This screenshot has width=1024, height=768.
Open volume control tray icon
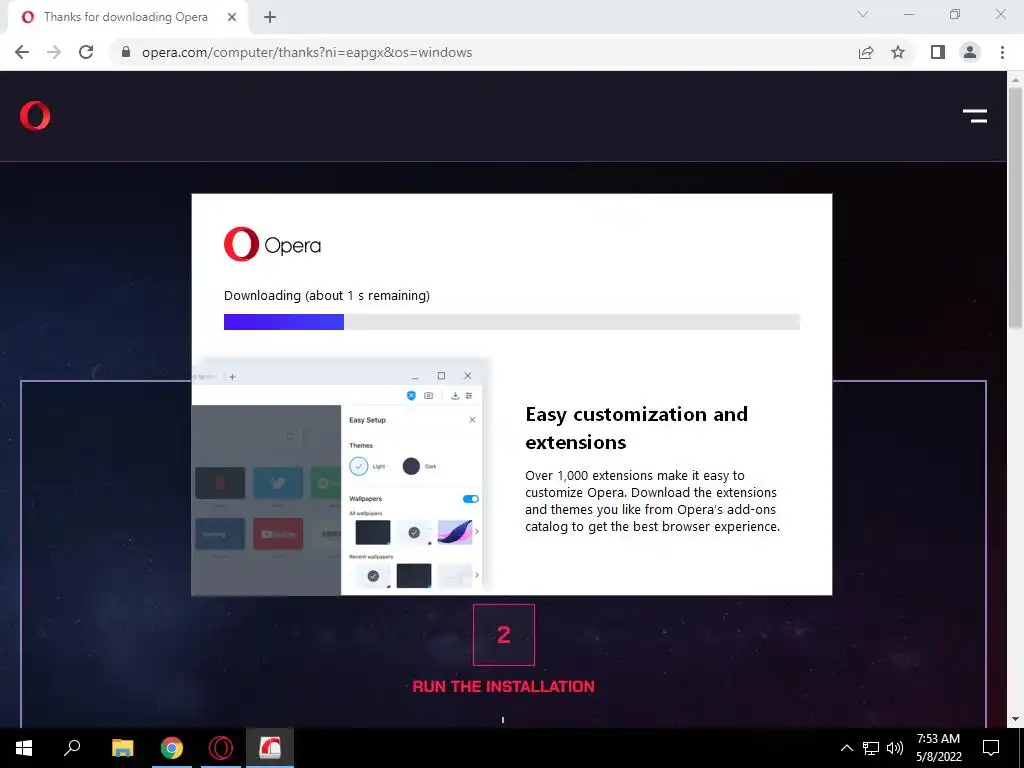point(895,748)
